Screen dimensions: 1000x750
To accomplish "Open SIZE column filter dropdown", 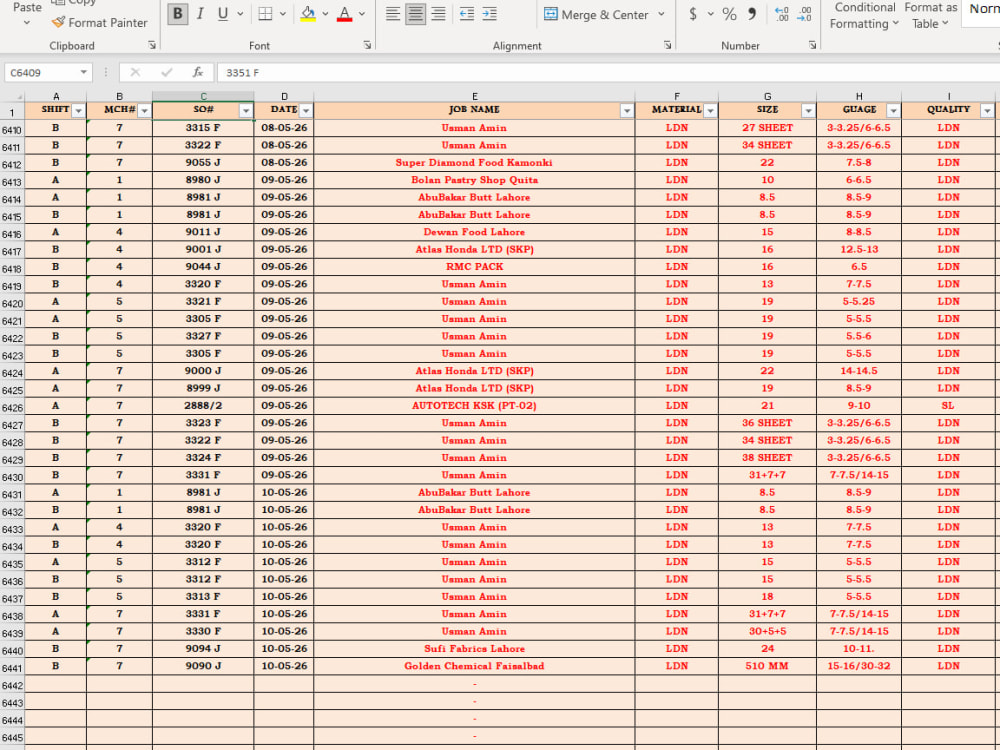I will (x=808, y=111).
